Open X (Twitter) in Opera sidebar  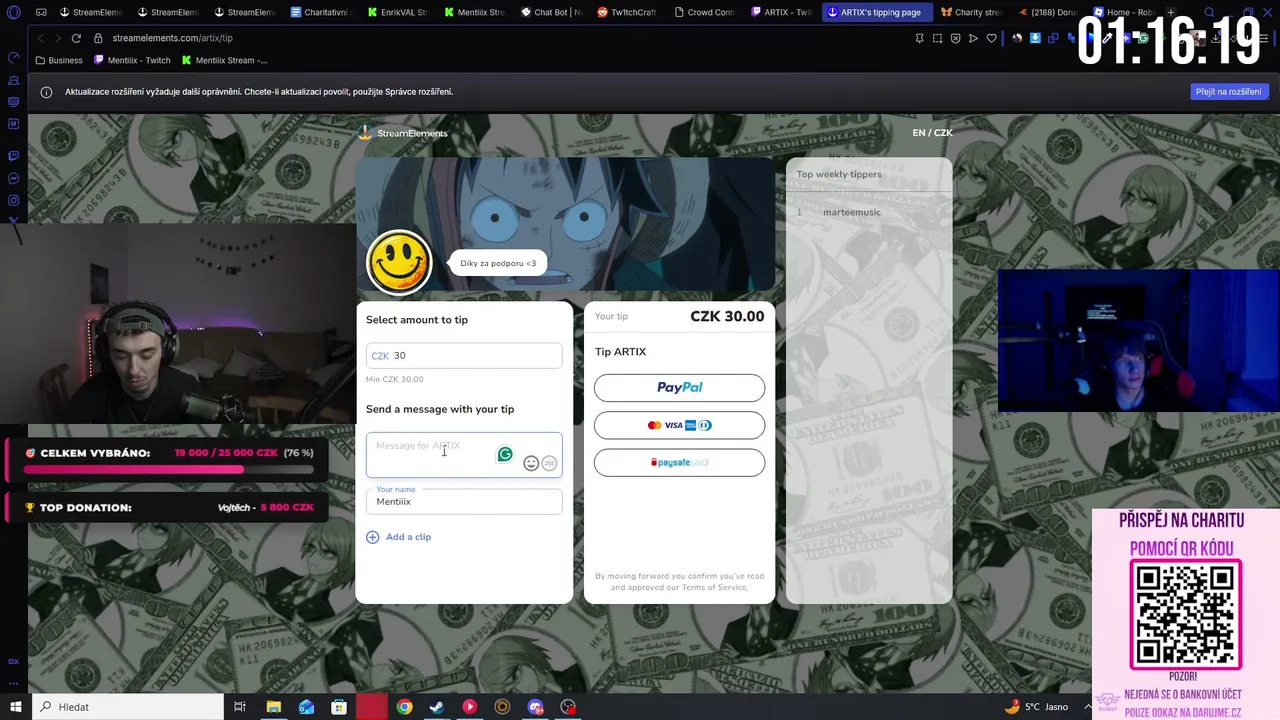14,220
